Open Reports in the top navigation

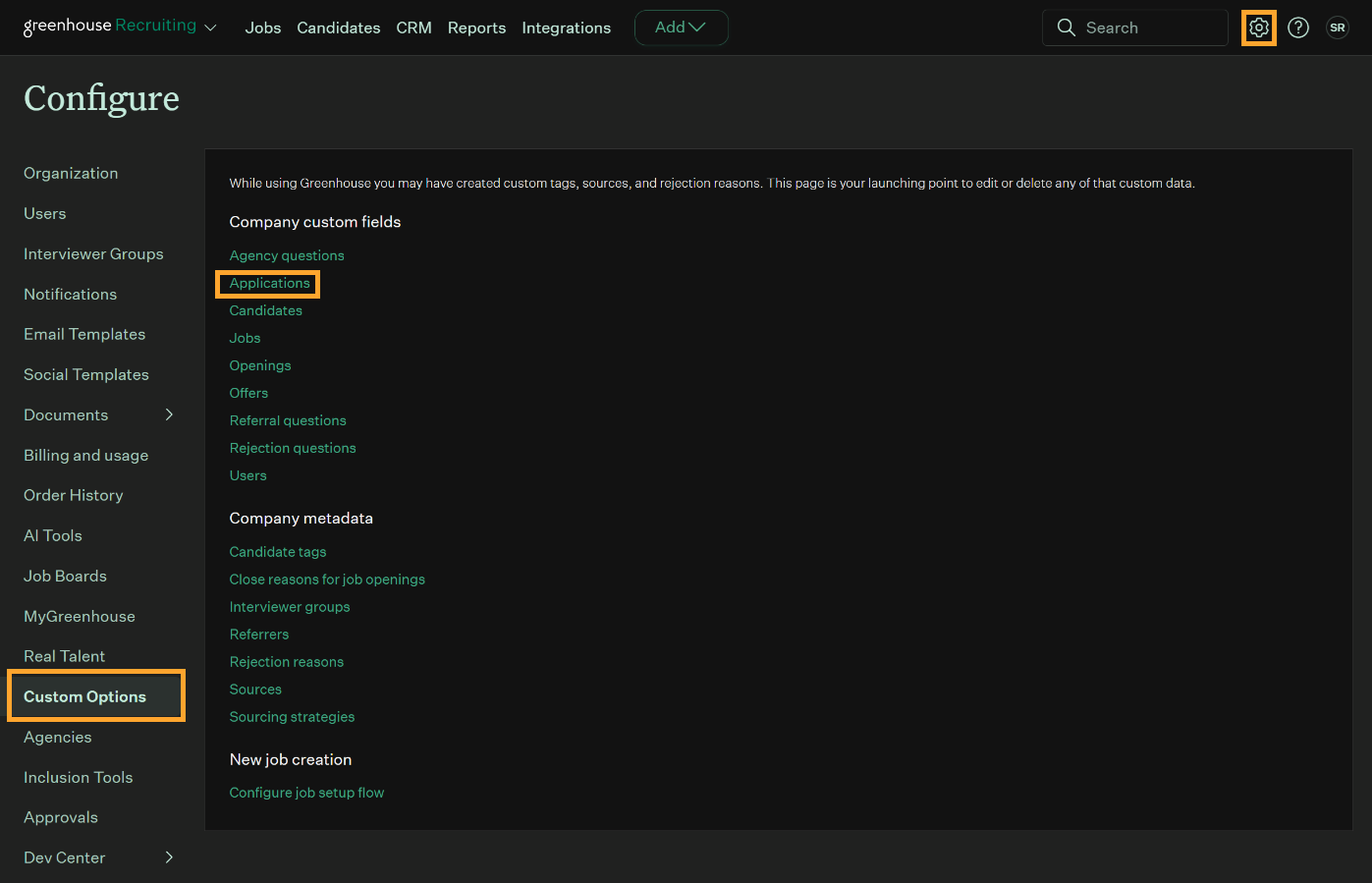pos(476,28)
